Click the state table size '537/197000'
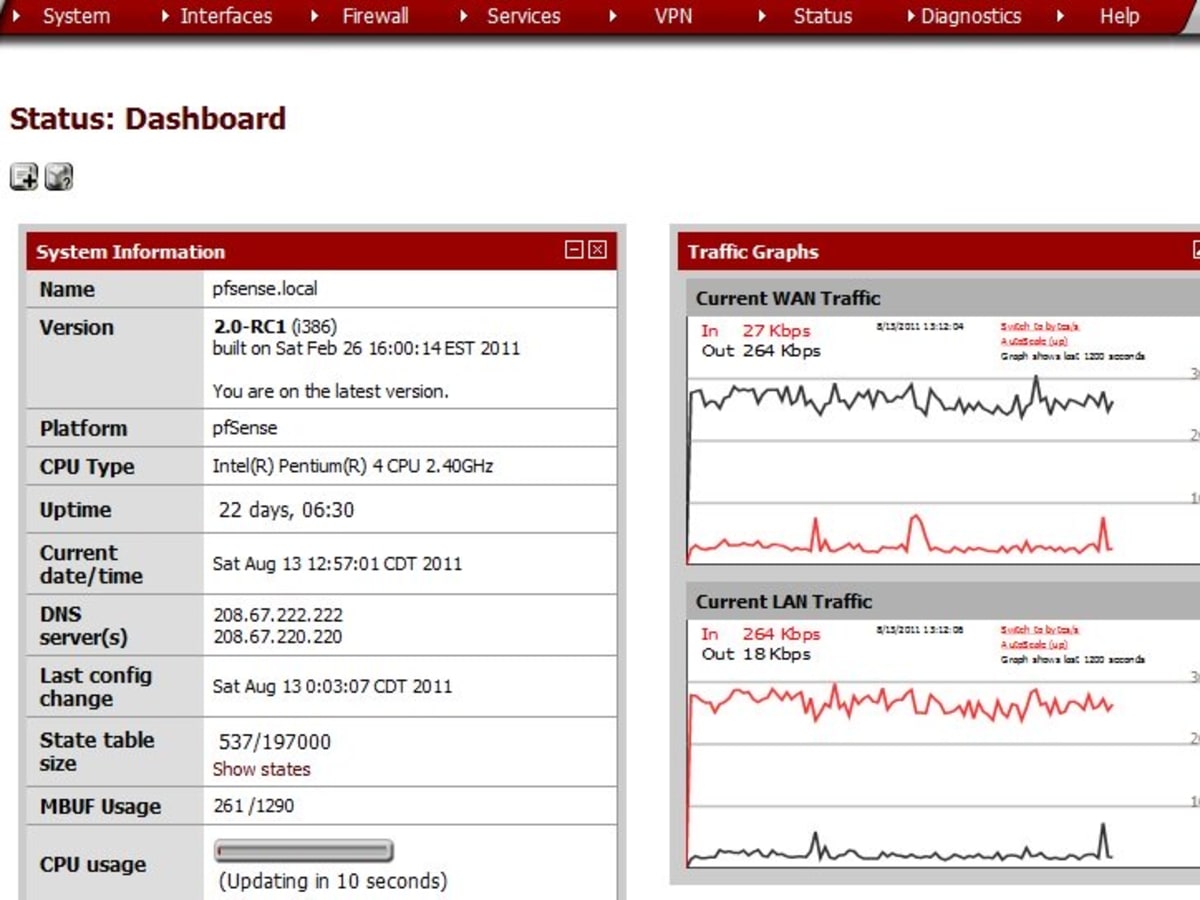The height and width of the screenshot is (900, 1200). 274,742
